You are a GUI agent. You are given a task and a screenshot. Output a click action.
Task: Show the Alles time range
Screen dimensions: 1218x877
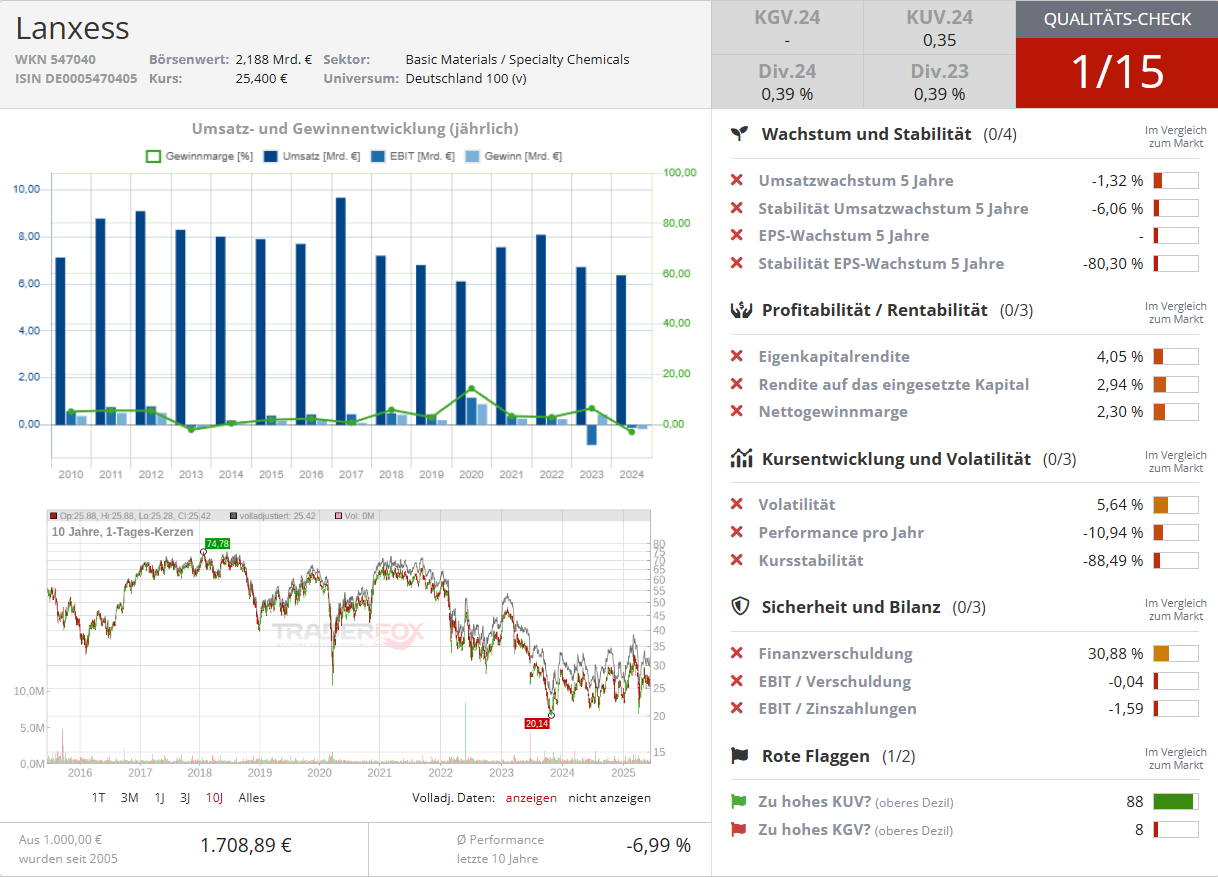tap(252, 798)
